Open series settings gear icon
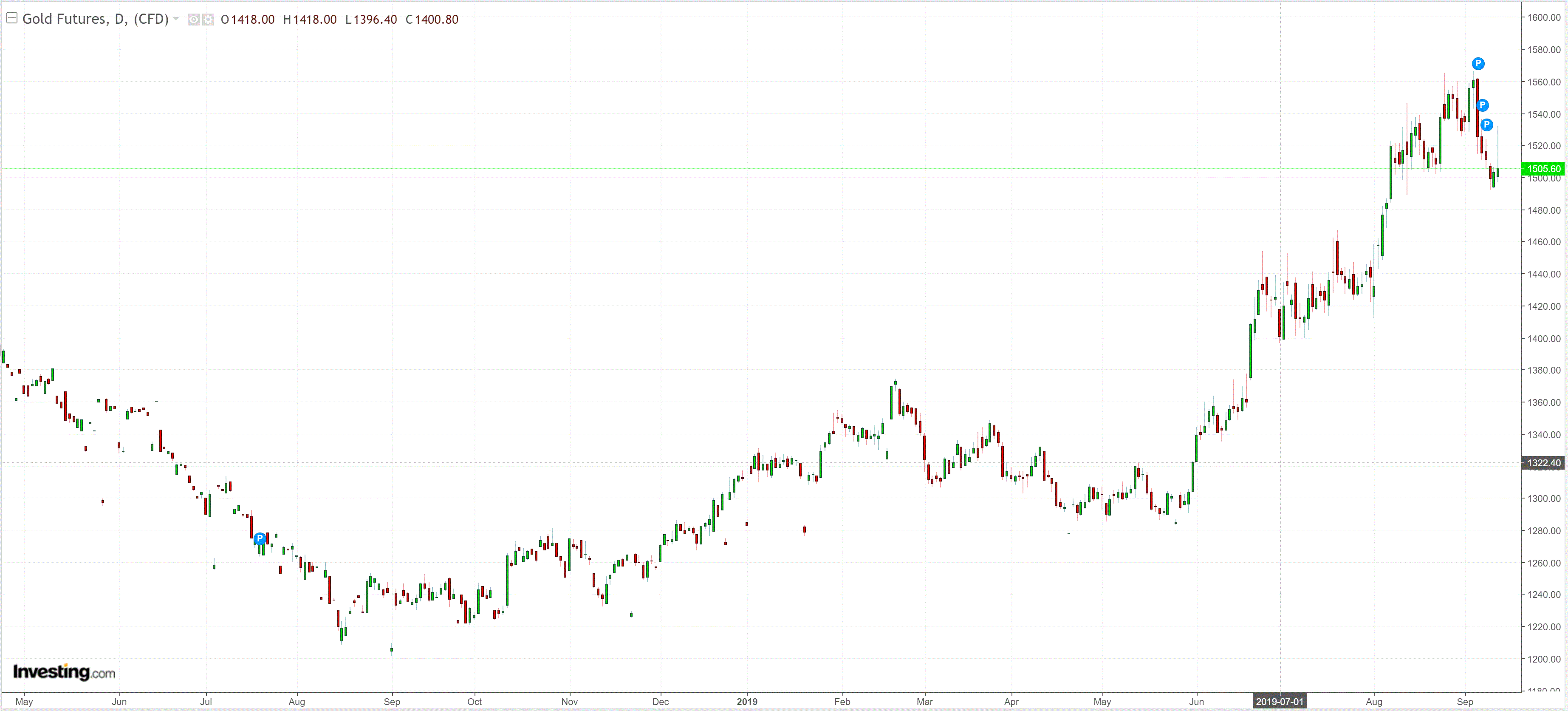1568x711 pixels. pos(208,20)
